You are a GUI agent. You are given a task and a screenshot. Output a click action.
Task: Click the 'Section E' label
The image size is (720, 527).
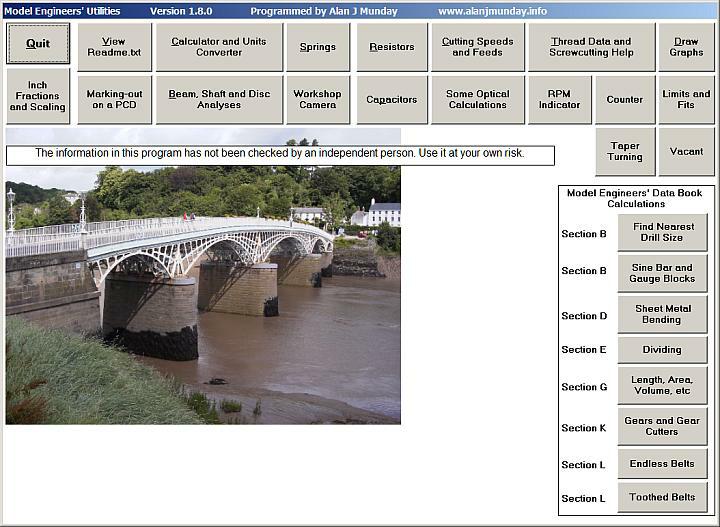[x=584, y=350]
